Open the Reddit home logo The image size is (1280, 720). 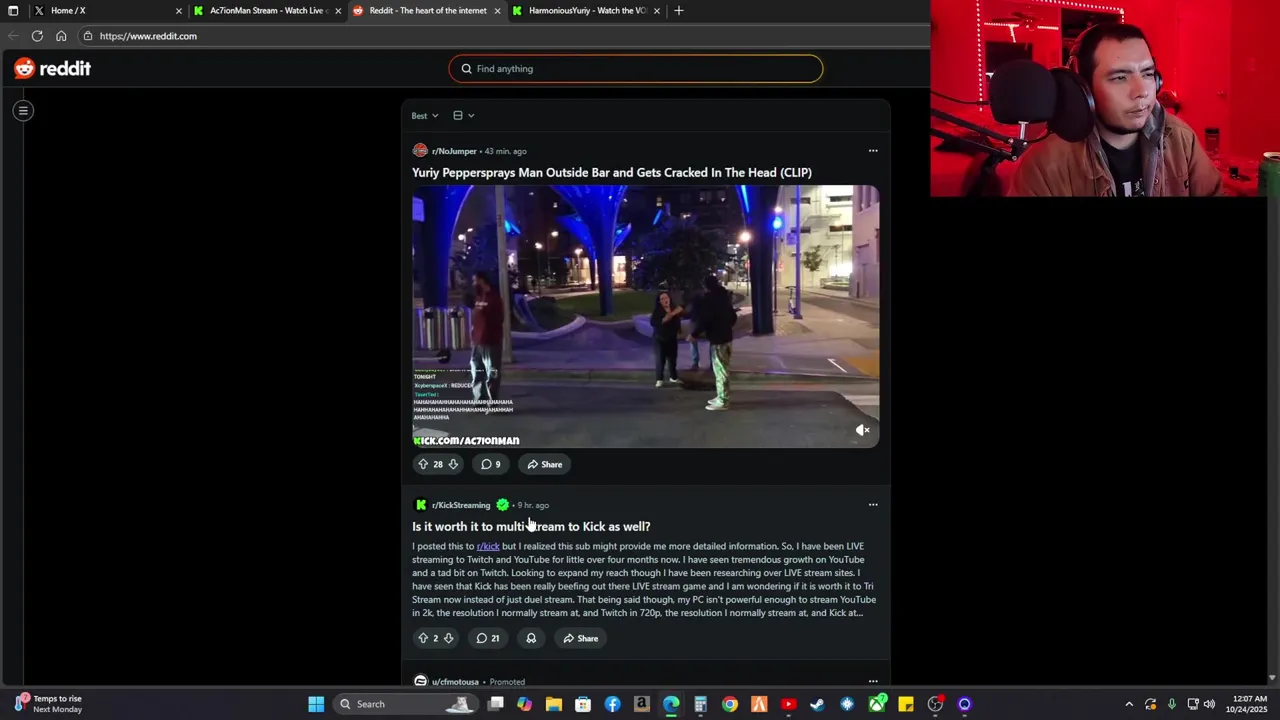52,68
